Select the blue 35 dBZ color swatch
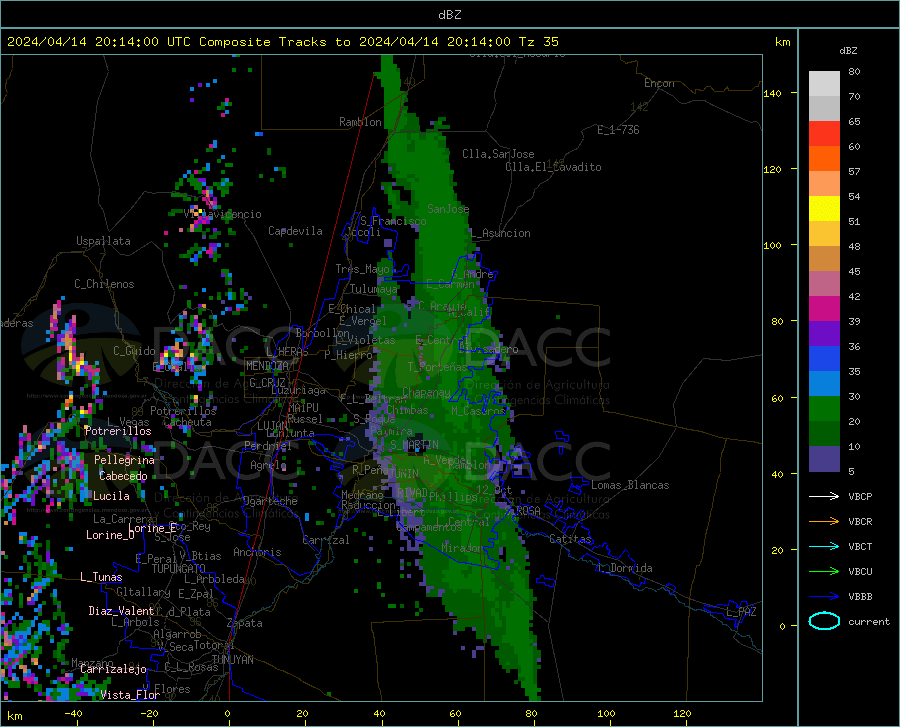The width and height of the screenshot is (900, 727). pos(824,359)
